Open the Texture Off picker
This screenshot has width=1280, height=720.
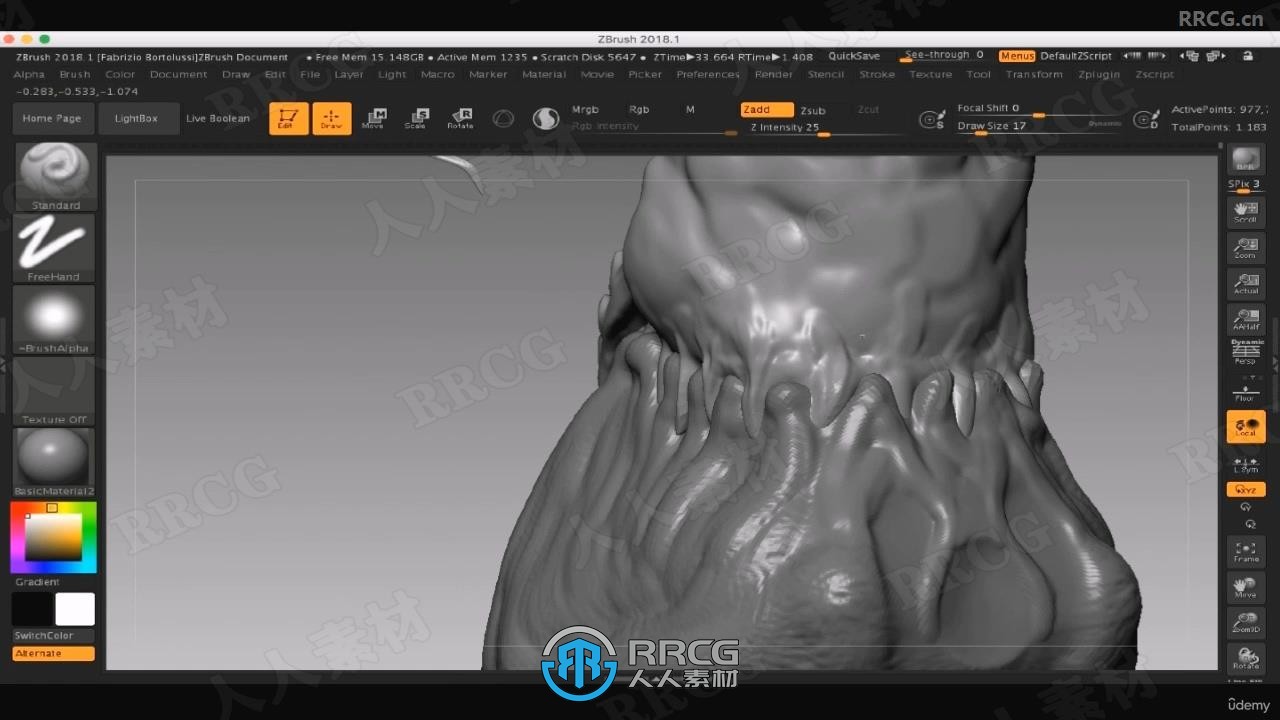(x=55, y=391)
